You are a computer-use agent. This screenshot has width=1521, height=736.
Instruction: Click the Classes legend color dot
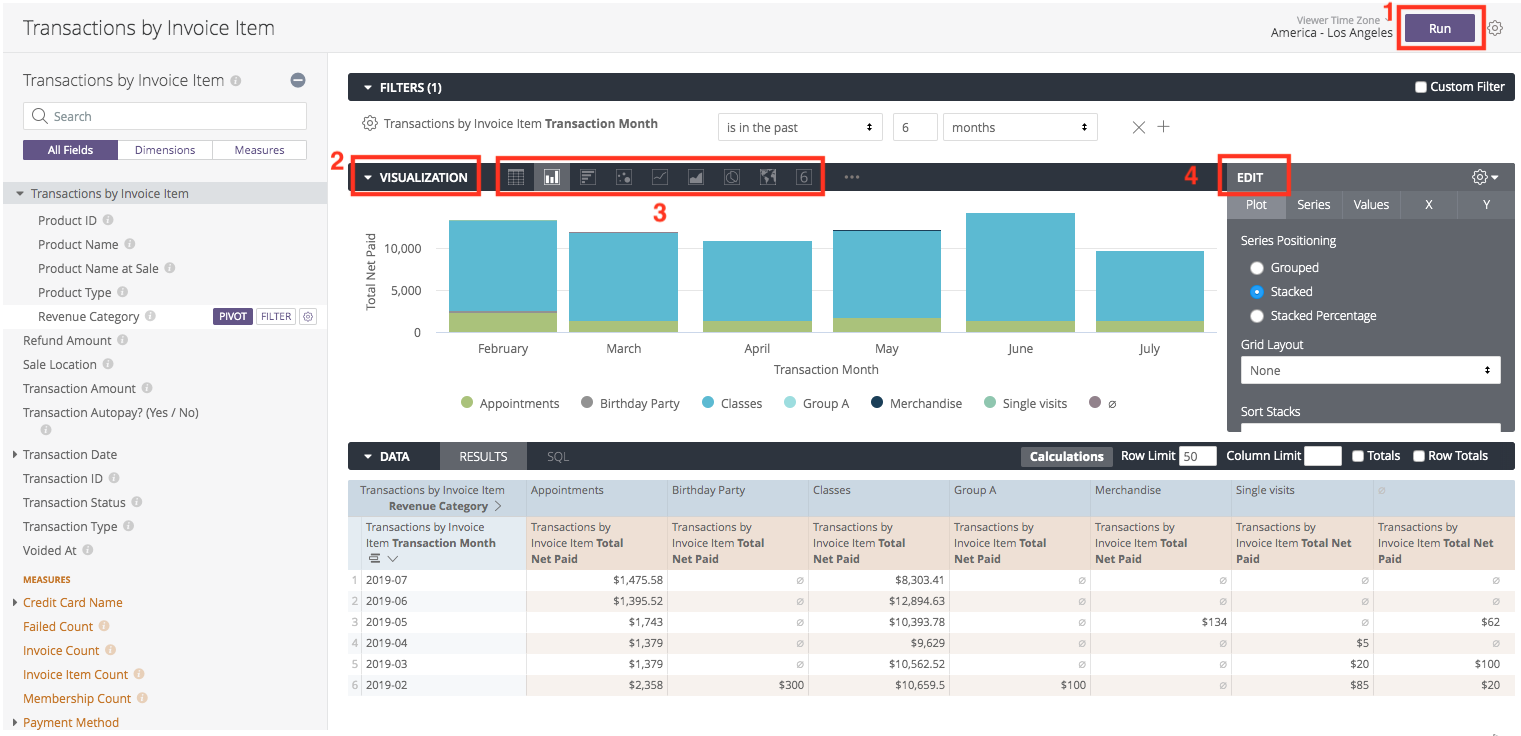point(708,403)
